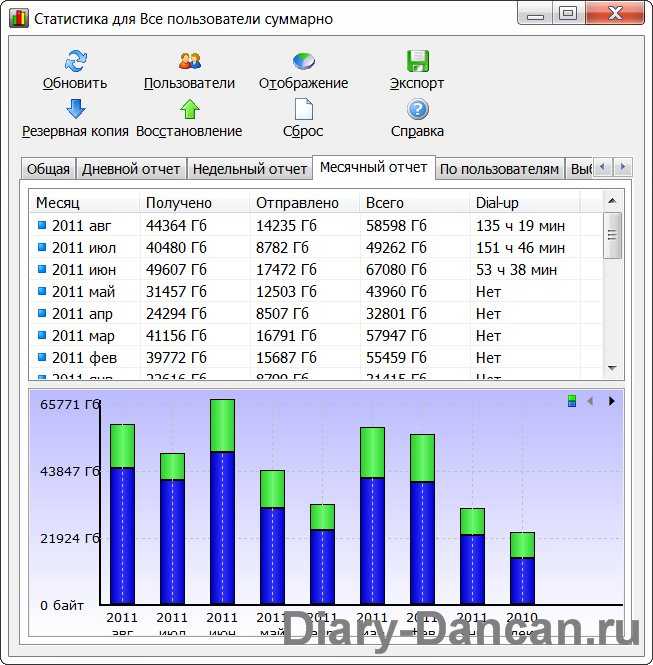Click the Резервная копия blue arrow icon
653x665 pixels.
[76, 109]
